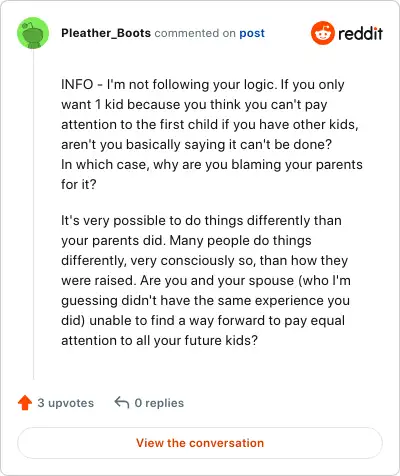Click 'View the conversation' button
This screenshot has width=400, height=476.
(200, 443)
